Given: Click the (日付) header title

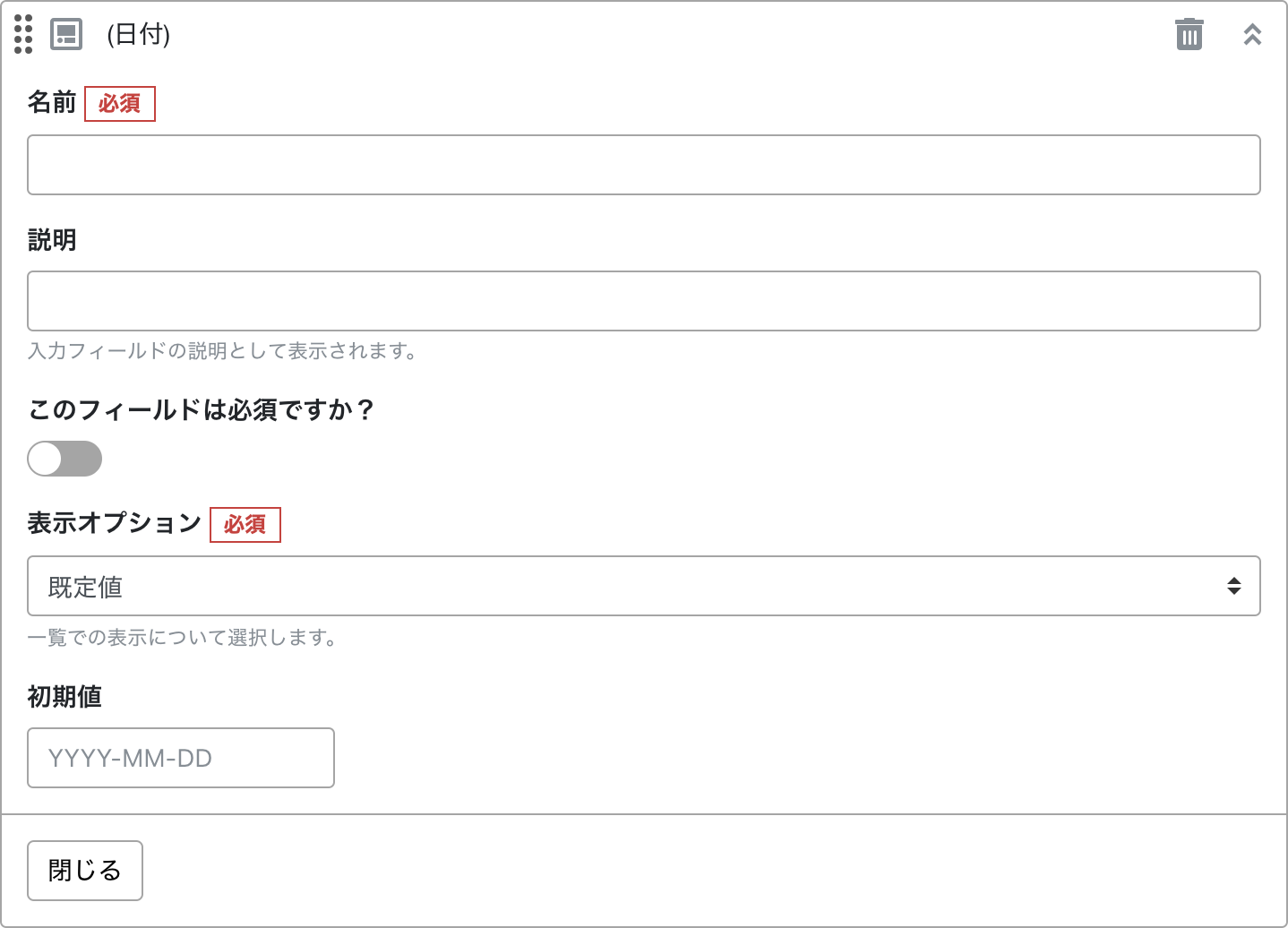Looking at the screenshot, I should coord(138,34).
